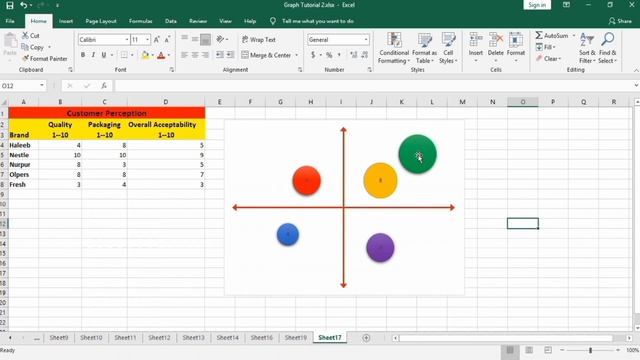Open the Sort & Filter menu
Screen dimensions: 640x360
[x=587, y=48]
